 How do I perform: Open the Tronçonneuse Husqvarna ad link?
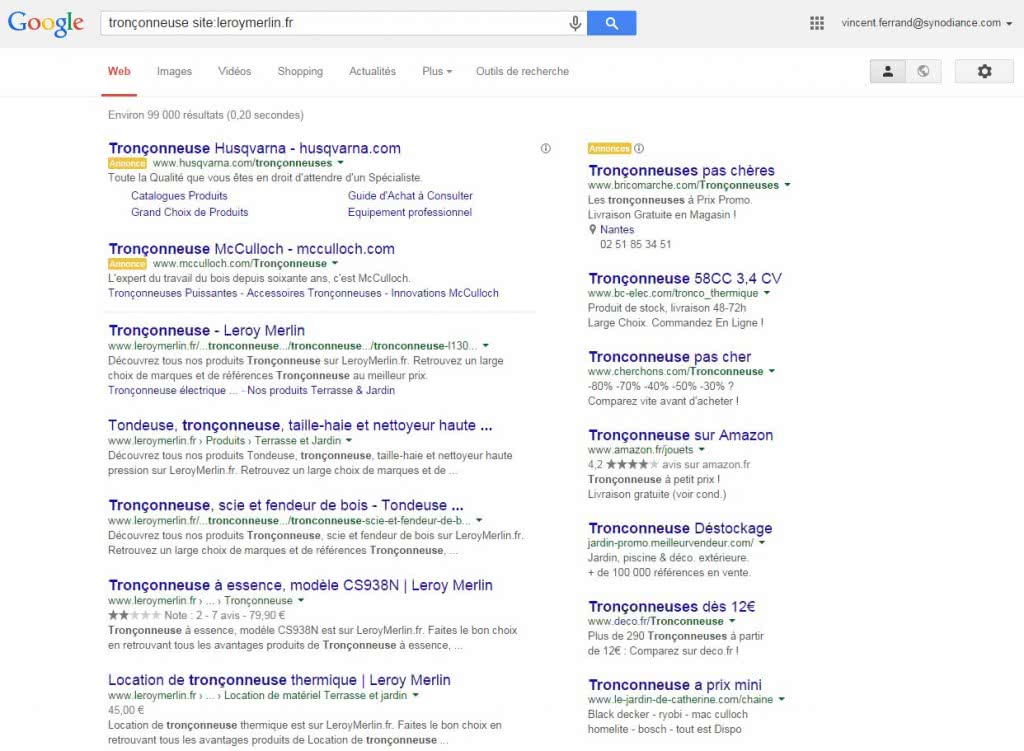coord(255,148)
